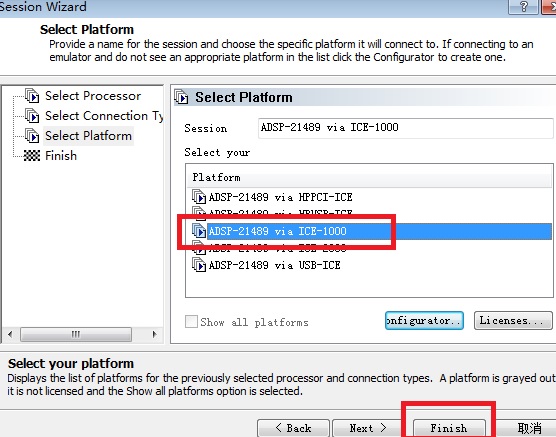Click the icon beside ADSP-21489 via USB-ICE

pos(199,265)
